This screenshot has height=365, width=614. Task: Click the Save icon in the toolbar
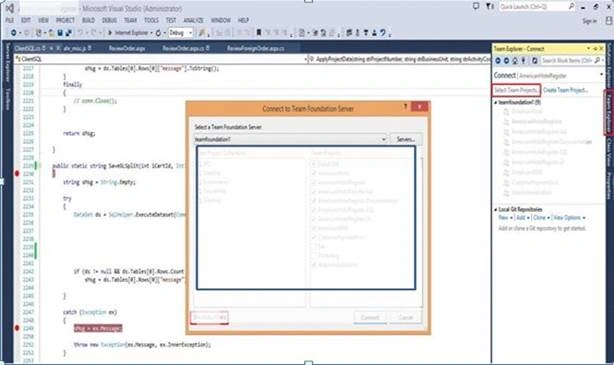(60, 33)
